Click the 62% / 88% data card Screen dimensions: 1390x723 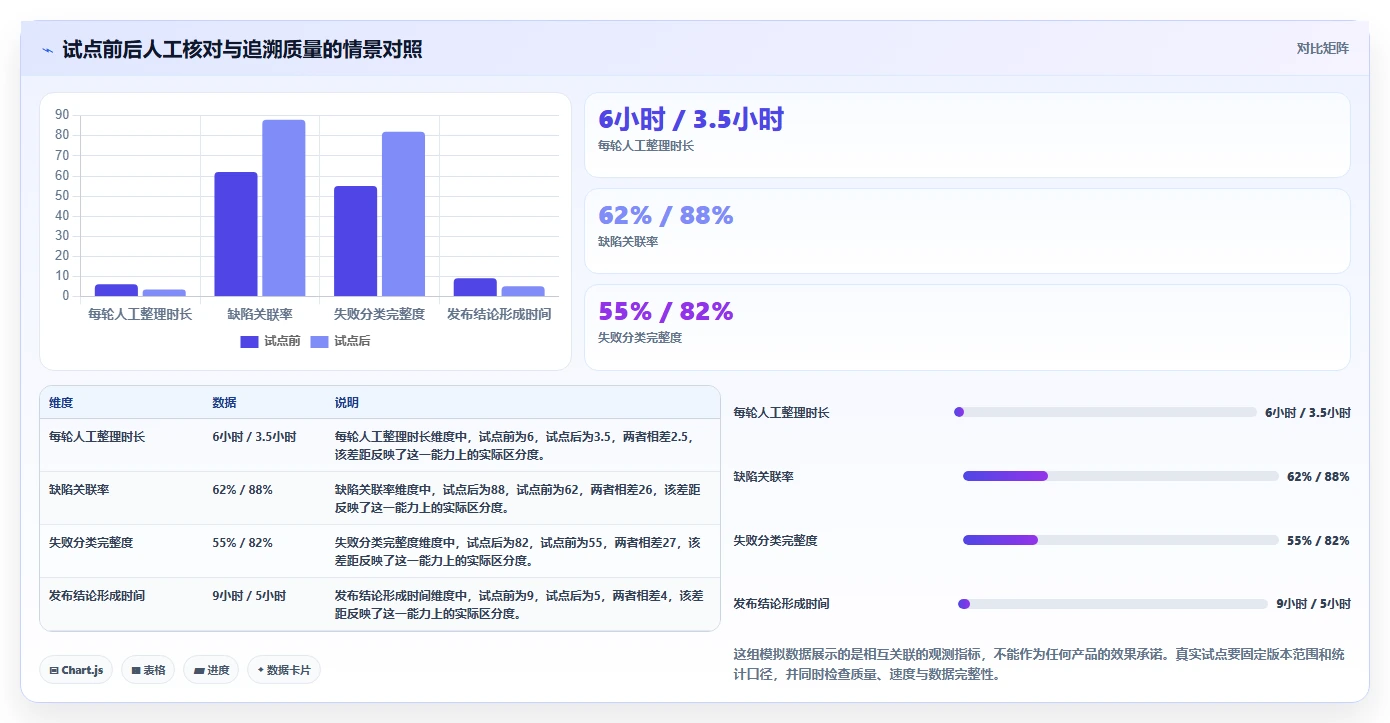click(967, 231)
